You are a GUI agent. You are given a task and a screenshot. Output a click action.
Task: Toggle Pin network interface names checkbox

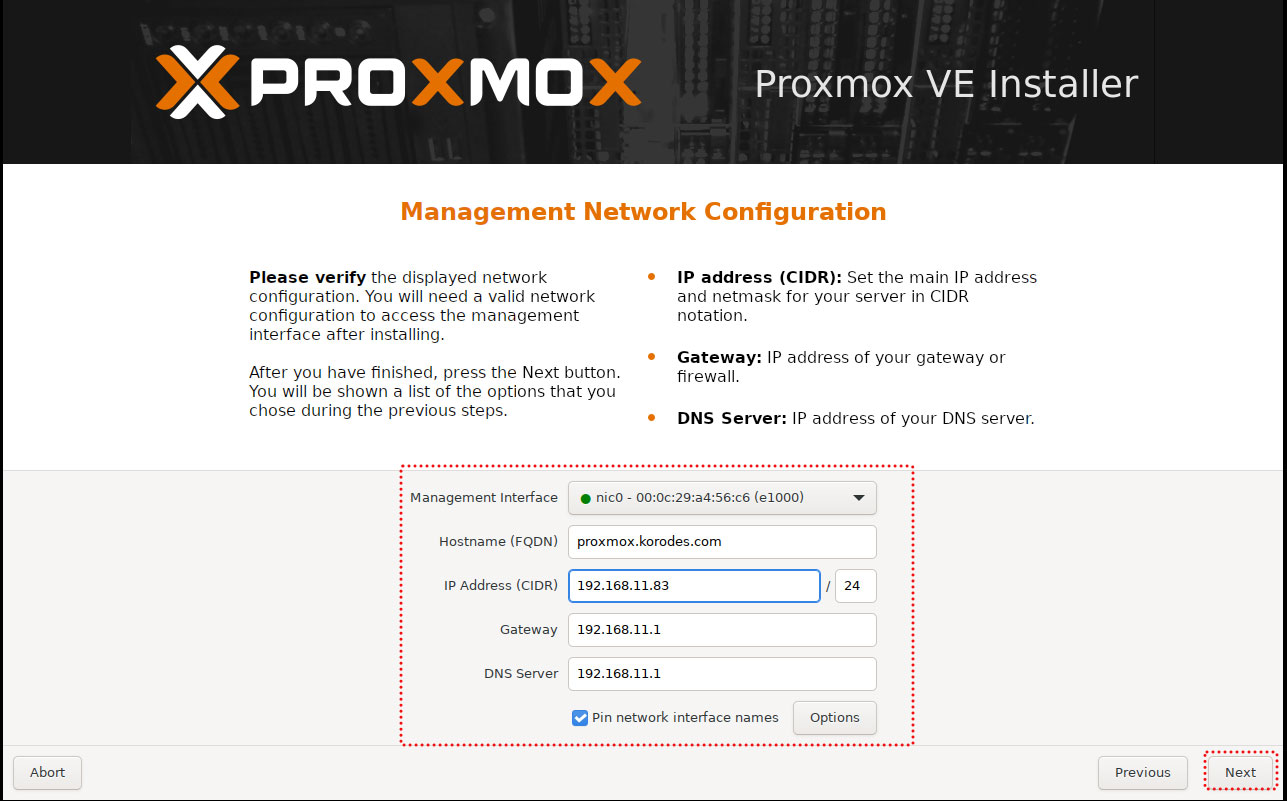pos(580,717)
